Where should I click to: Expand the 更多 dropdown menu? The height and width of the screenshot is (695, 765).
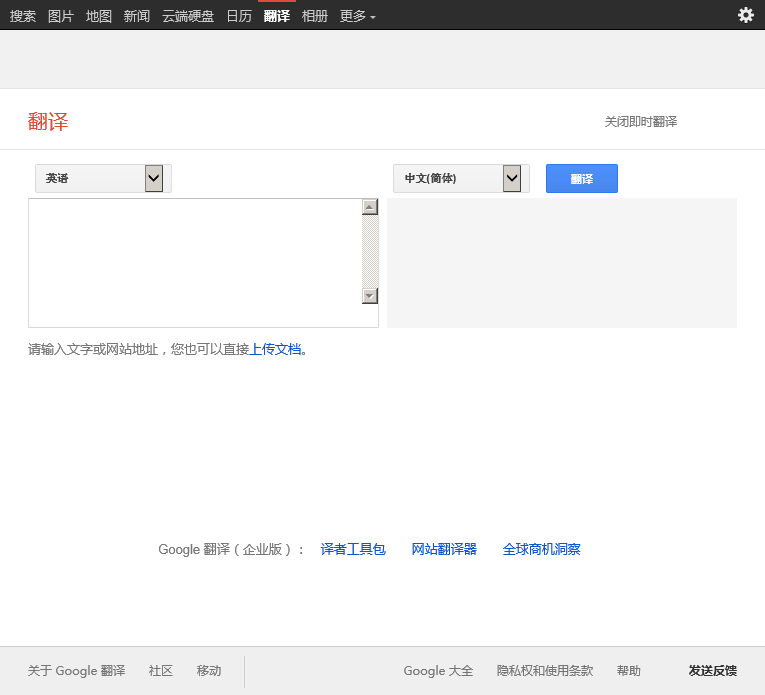[358, 16]
